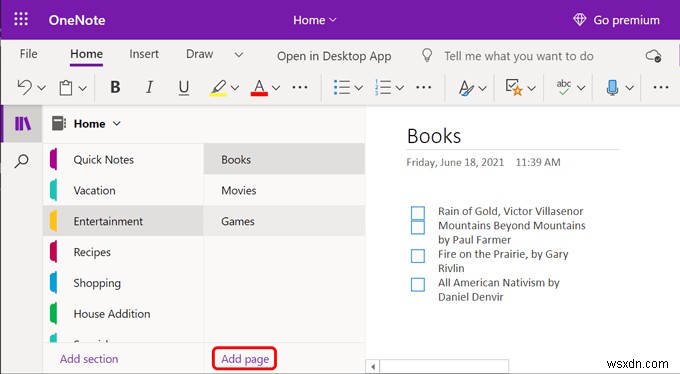Open the Games page
This screenshot has width=680, height=374.
pyautogui.click(x=284, y=221)
